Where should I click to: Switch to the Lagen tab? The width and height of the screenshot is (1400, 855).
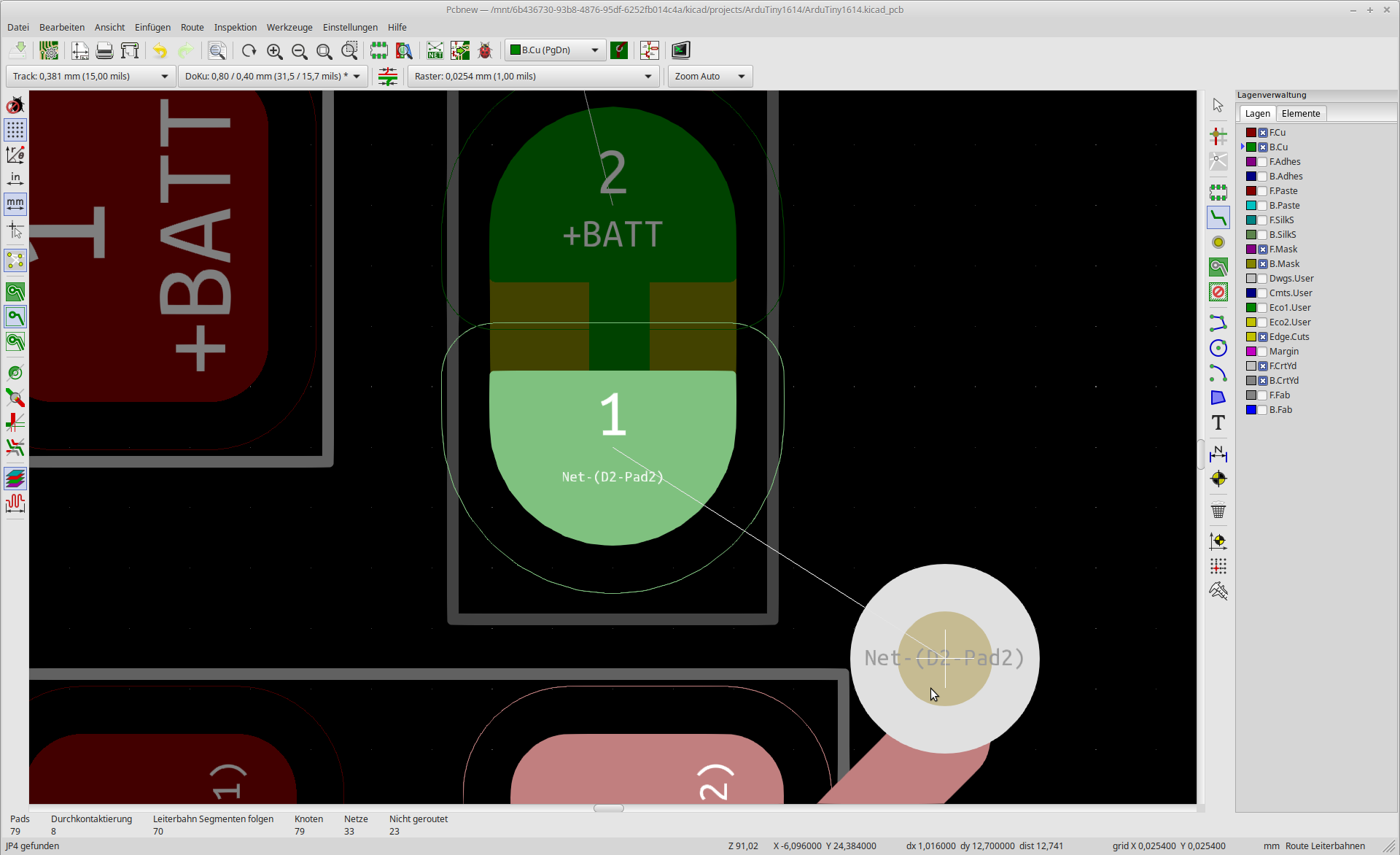[1257, 114]
